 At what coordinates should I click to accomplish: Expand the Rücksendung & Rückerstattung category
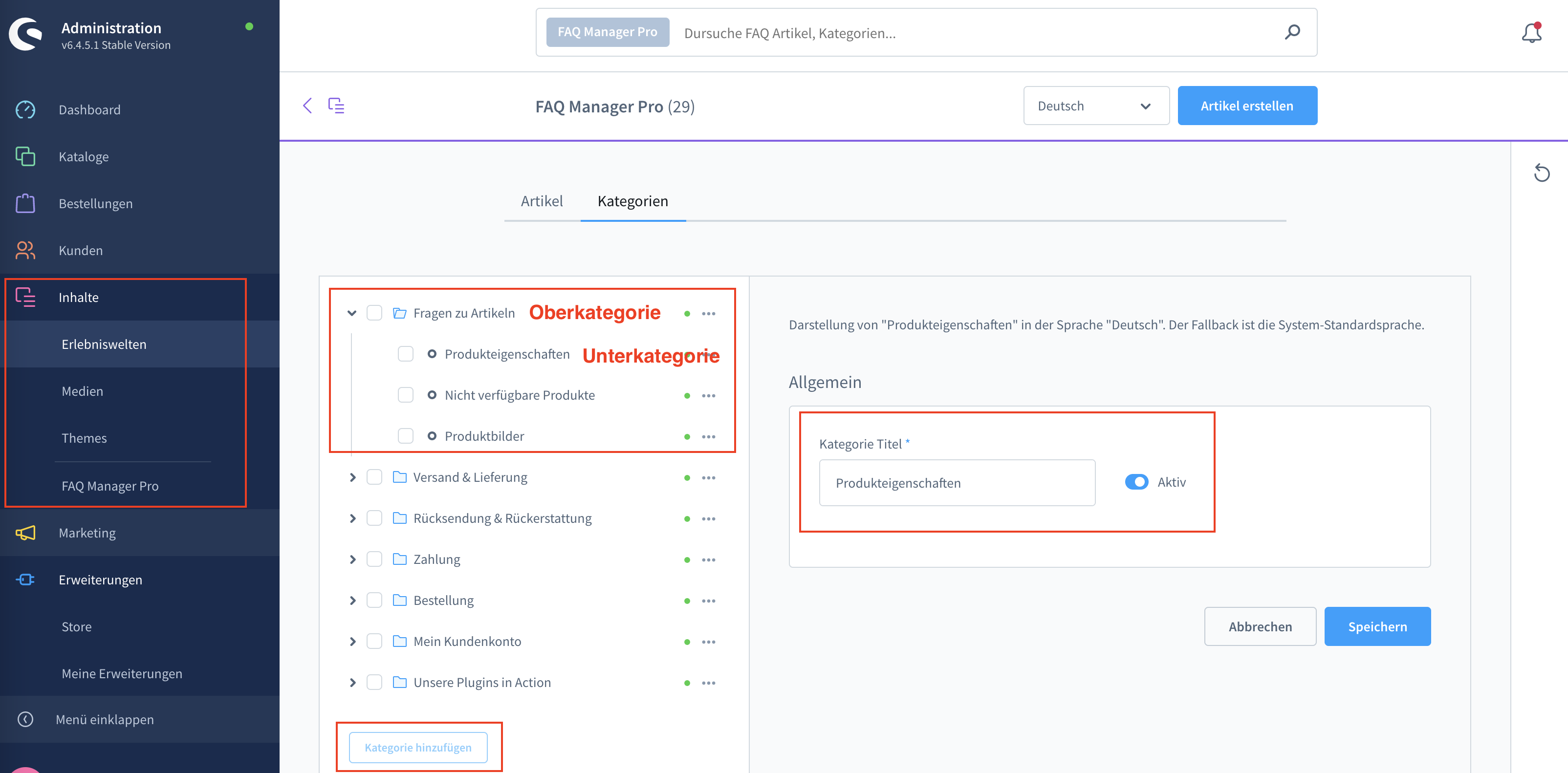(352, 518)
